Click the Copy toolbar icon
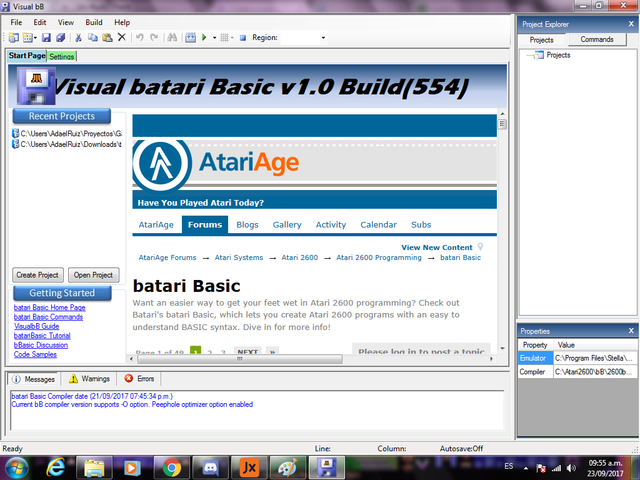640x480 pixels. pos(92,38)
